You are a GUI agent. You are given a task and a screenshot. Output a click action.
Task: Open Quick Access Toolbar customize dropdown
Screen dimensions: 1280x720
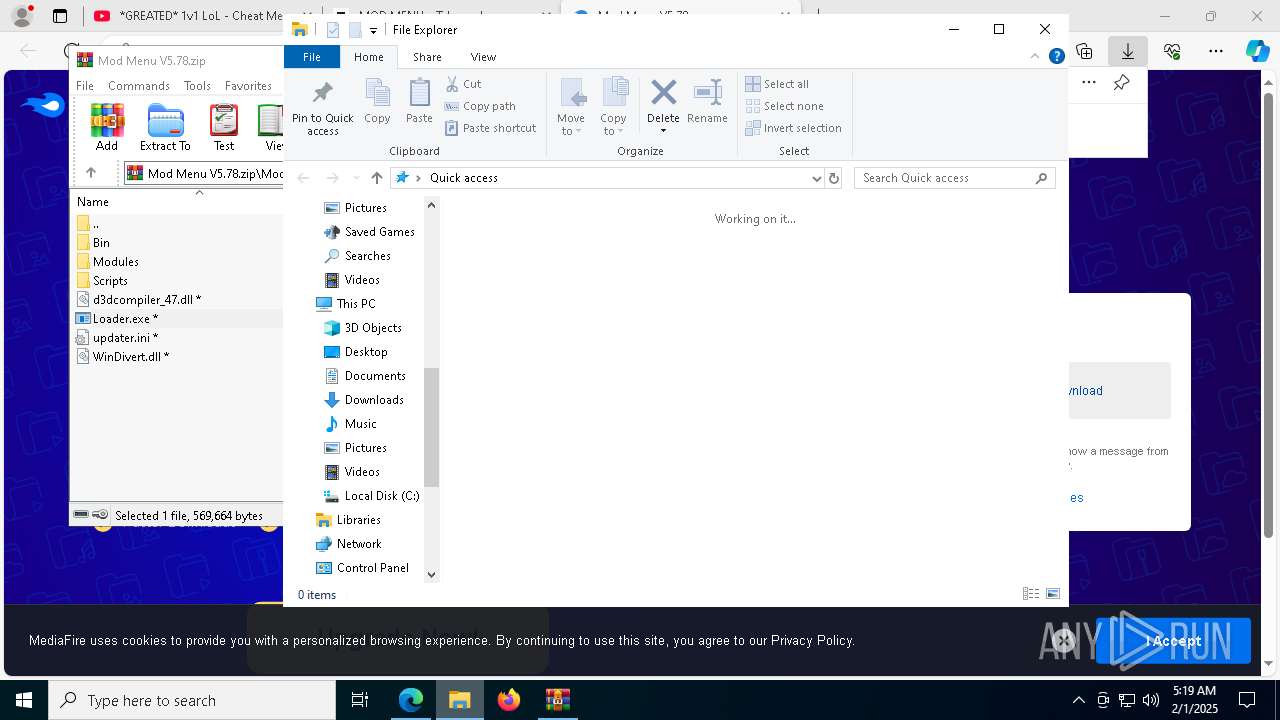pyautogui.click(x=373, y=30)
